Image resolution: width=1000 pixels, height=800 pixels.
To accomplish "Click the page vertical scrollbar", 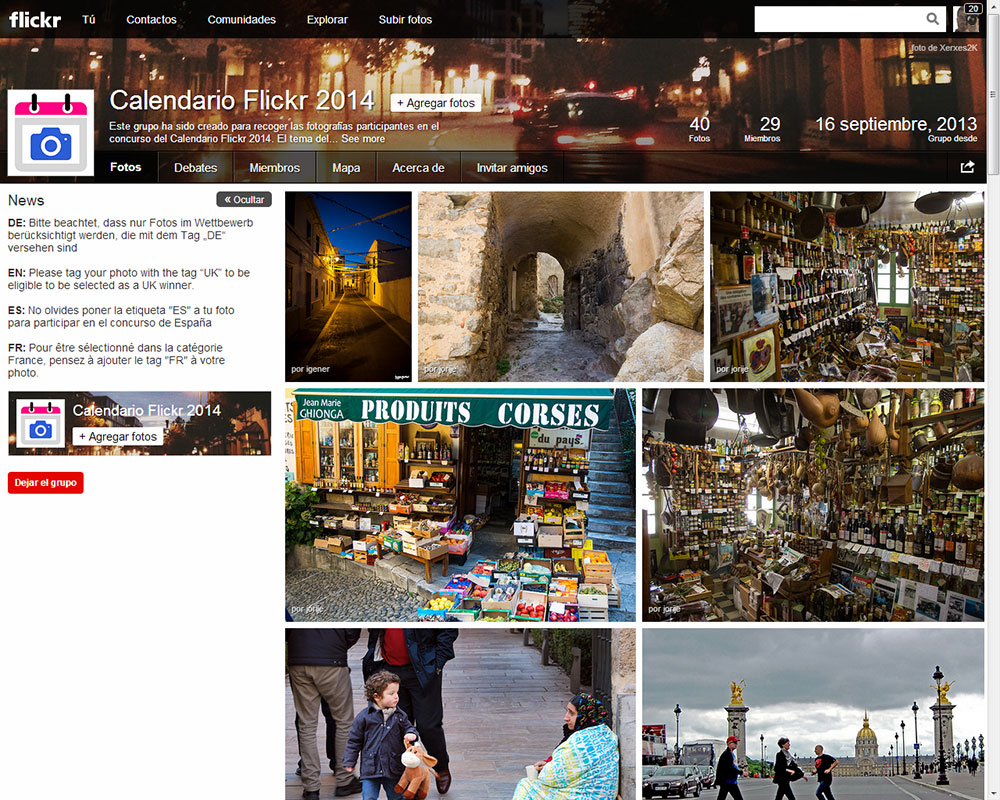I will (993, 96).
